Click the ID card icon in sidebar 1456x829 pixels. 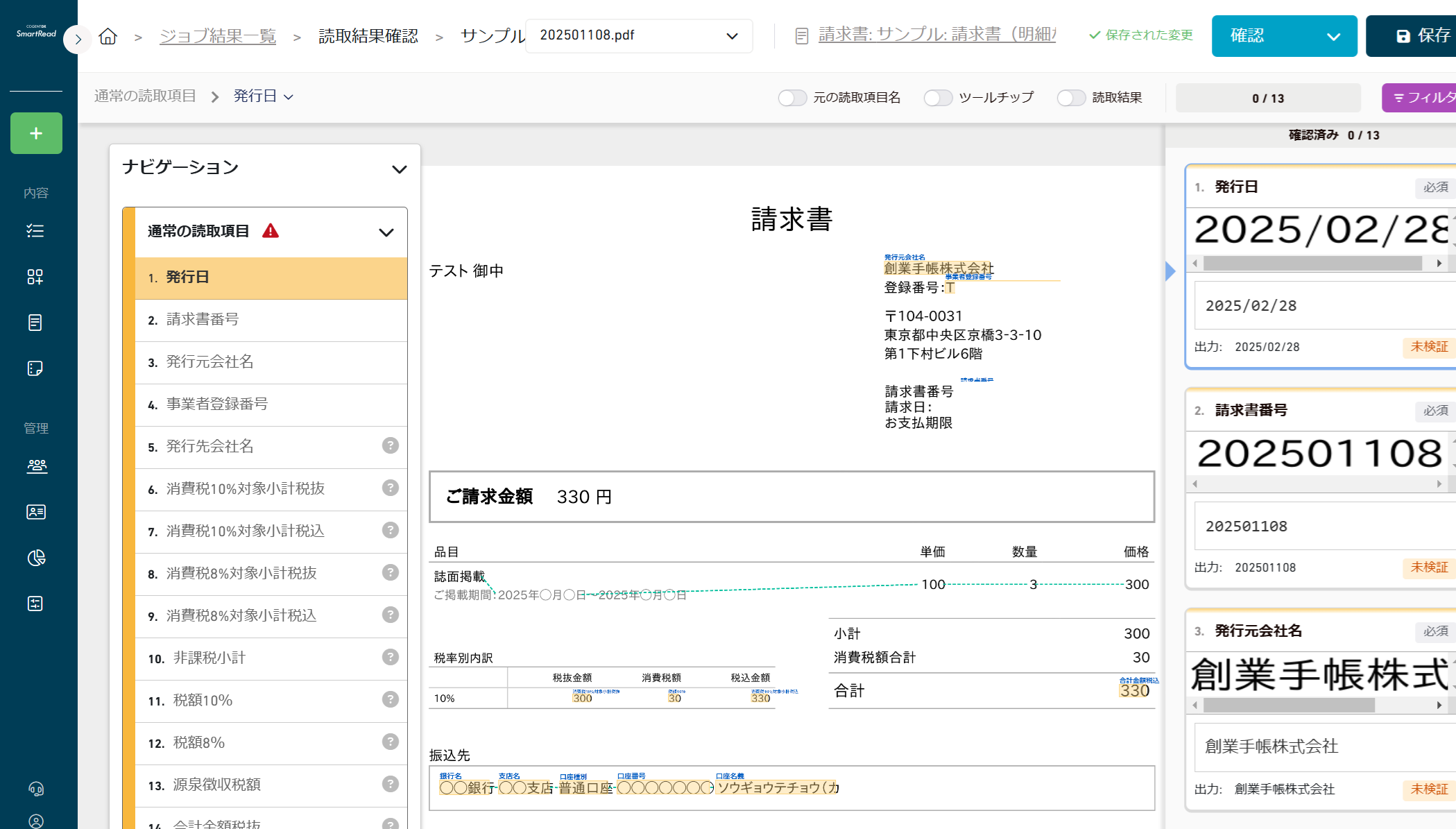(x=36, y=512)
